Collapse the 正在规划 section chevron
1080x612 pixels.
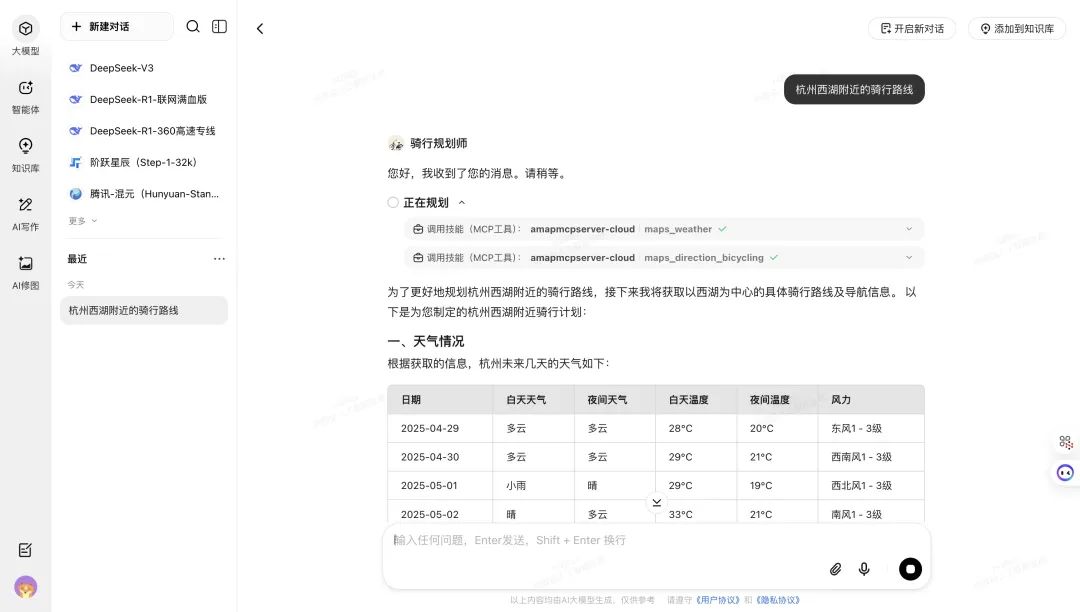[462, 202]
